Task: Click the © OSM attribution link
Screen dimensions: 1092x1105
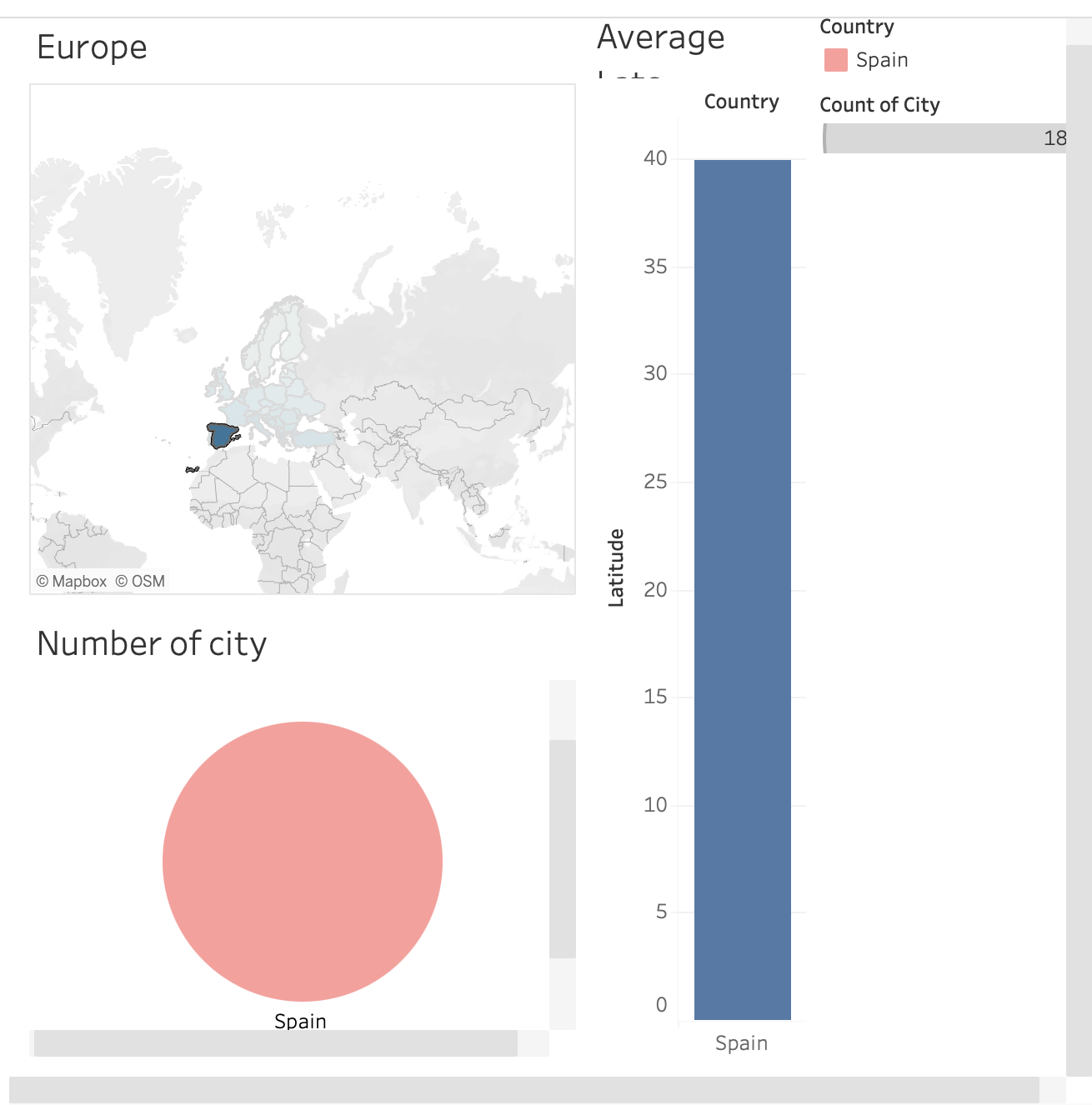Action: point(138,581)
